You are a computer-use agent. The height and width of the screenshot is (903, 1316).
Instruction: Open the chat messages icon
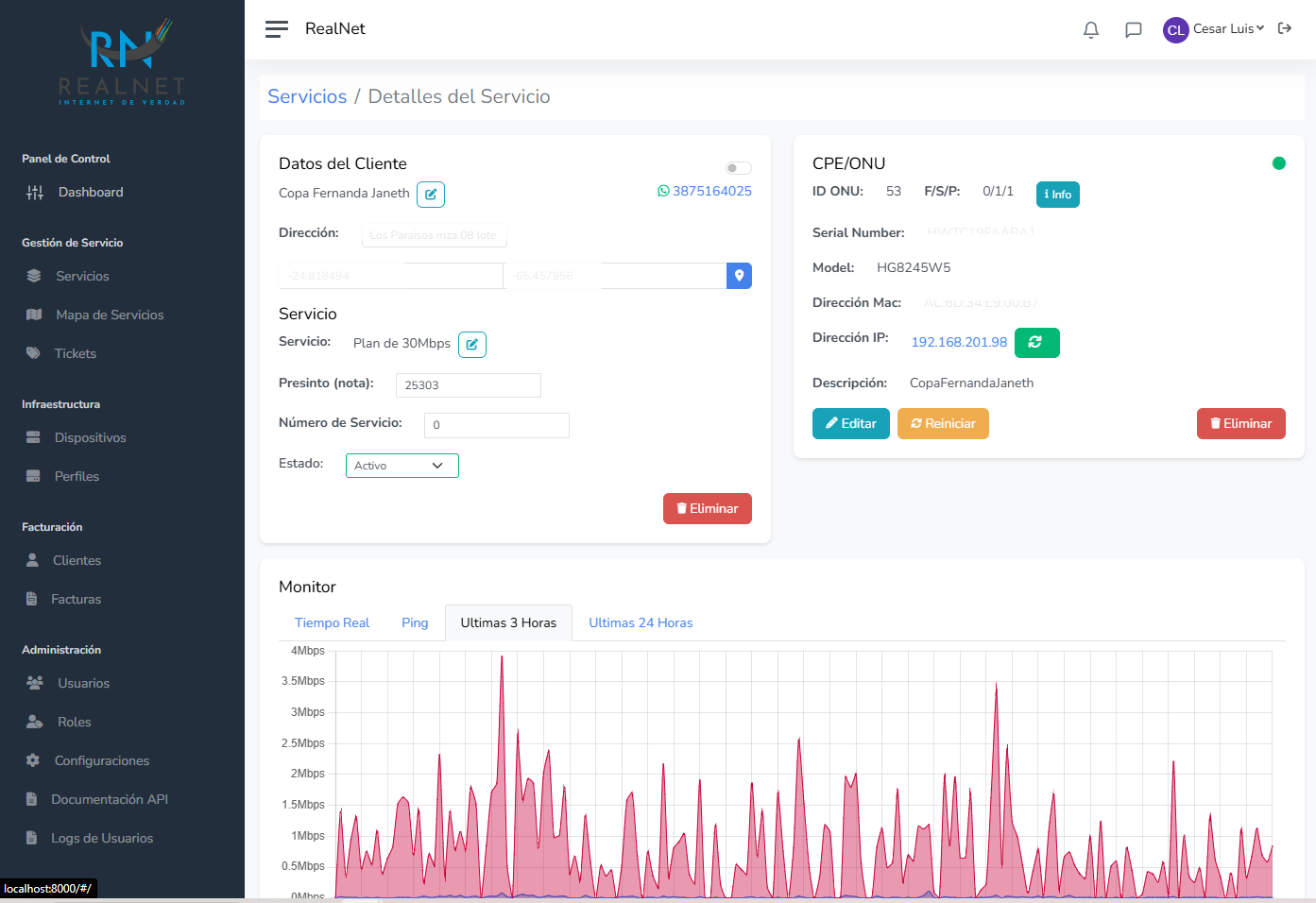coord(1134,29)
